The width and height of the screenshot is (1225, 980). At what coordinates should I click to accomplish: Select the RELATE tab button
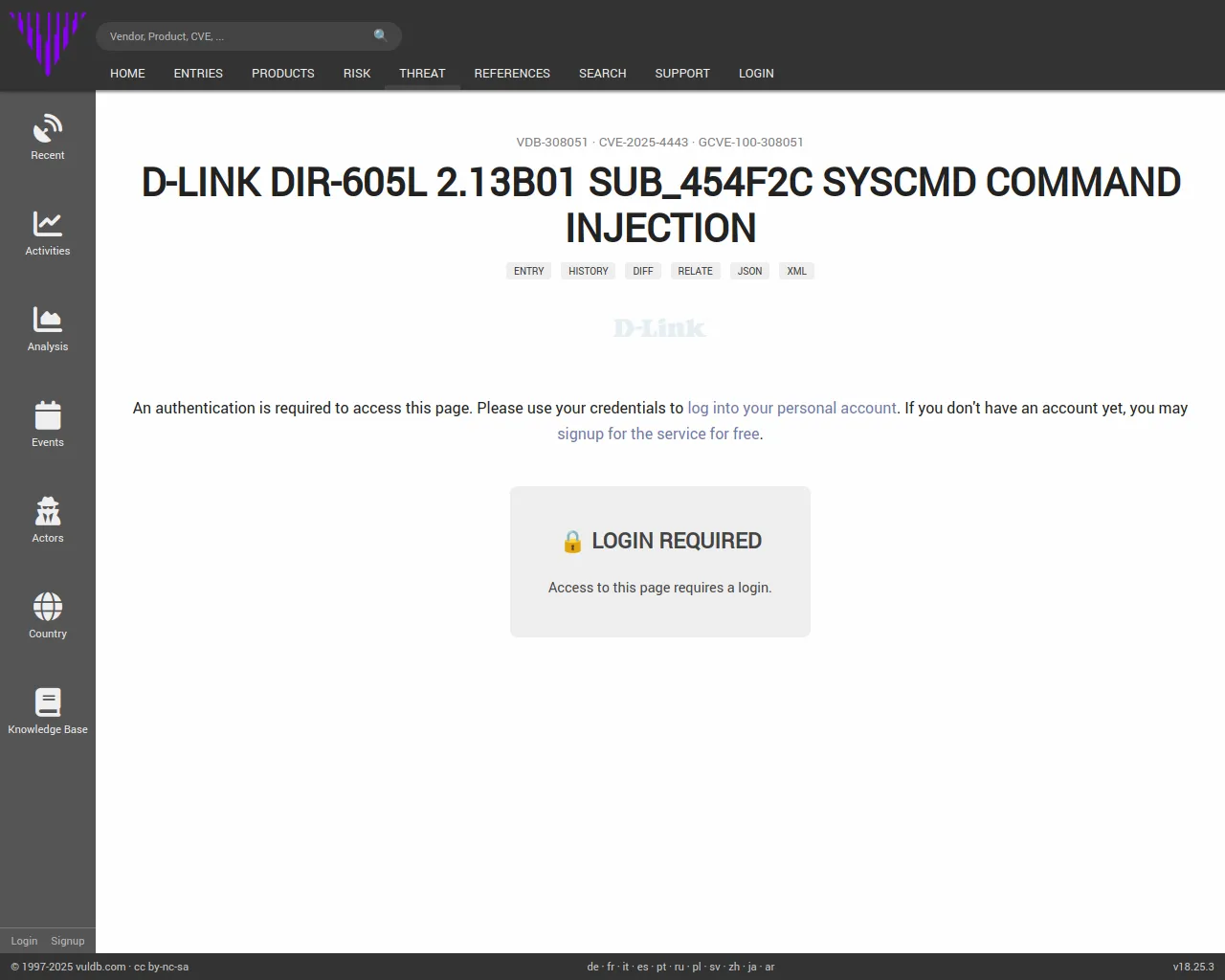click(x=696, y=271)
